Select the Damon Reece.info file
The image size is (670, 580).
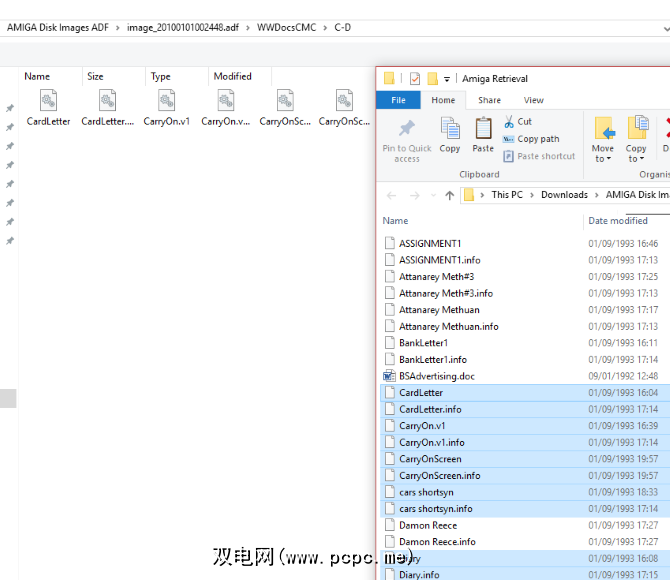tap(437, 542)
